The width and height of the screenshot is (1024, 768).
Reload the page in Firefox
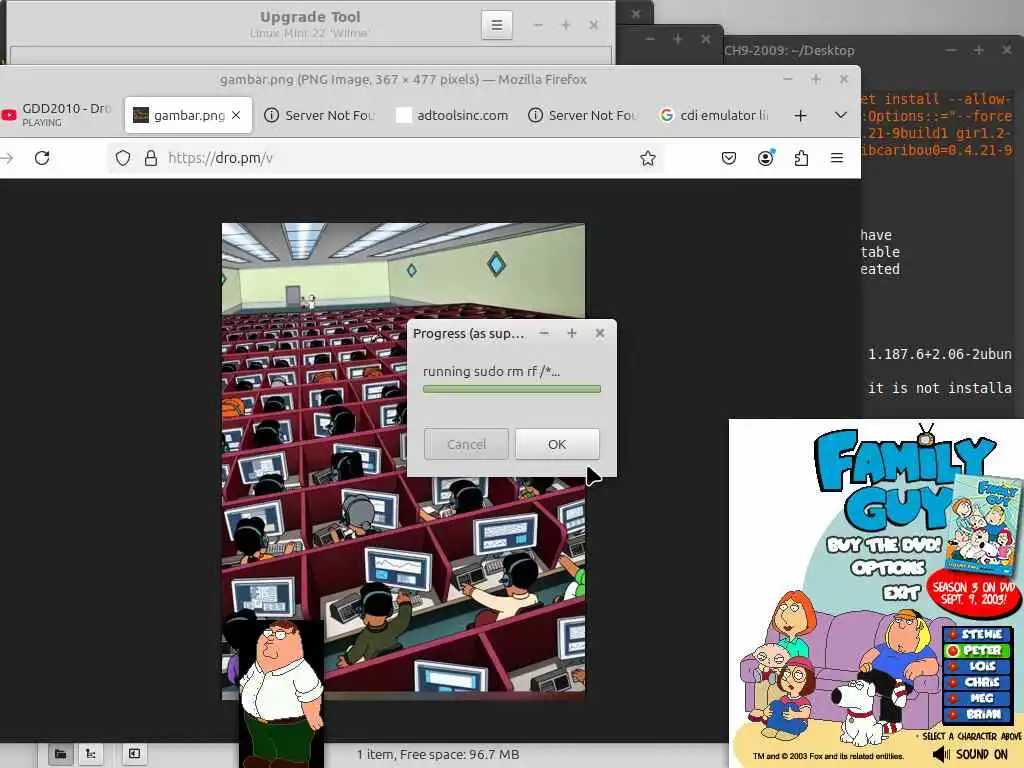click(42, 158)
